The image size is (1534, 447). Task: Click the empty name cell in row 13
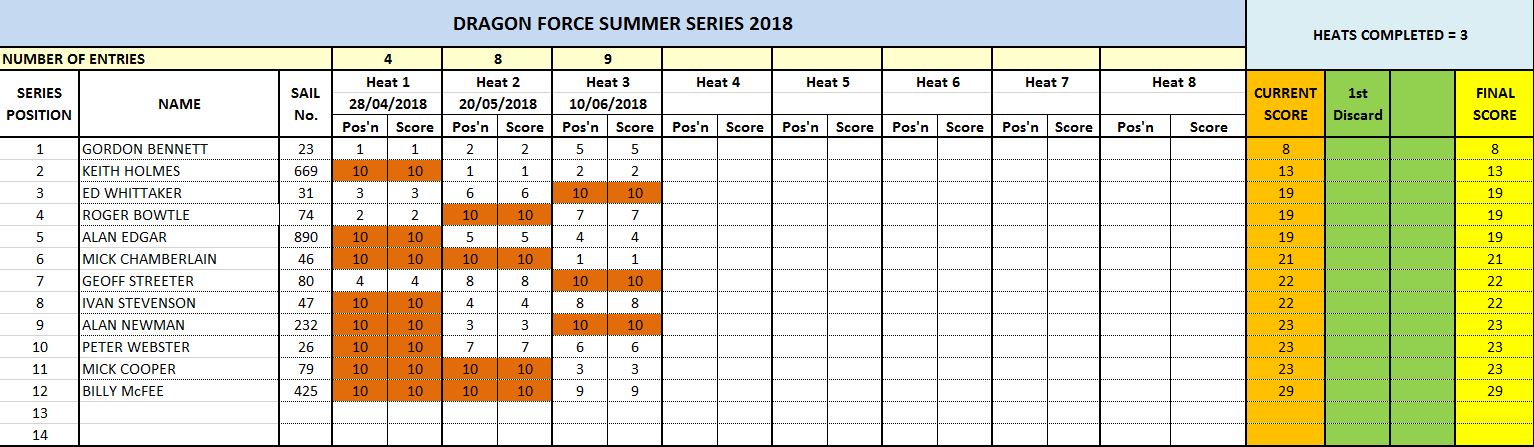(180, 413)
